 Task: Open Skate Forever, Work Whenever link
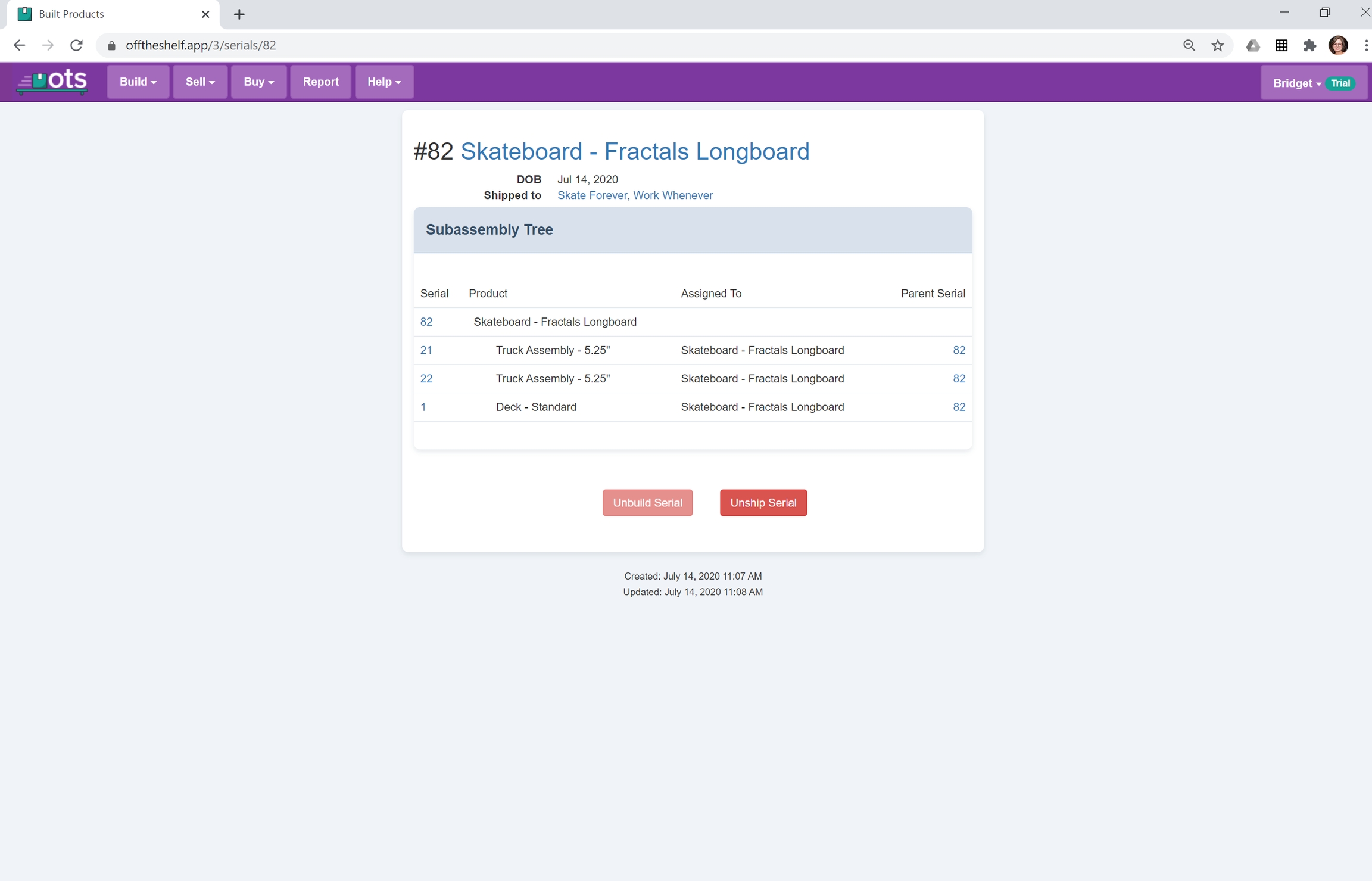click(635, 195)
